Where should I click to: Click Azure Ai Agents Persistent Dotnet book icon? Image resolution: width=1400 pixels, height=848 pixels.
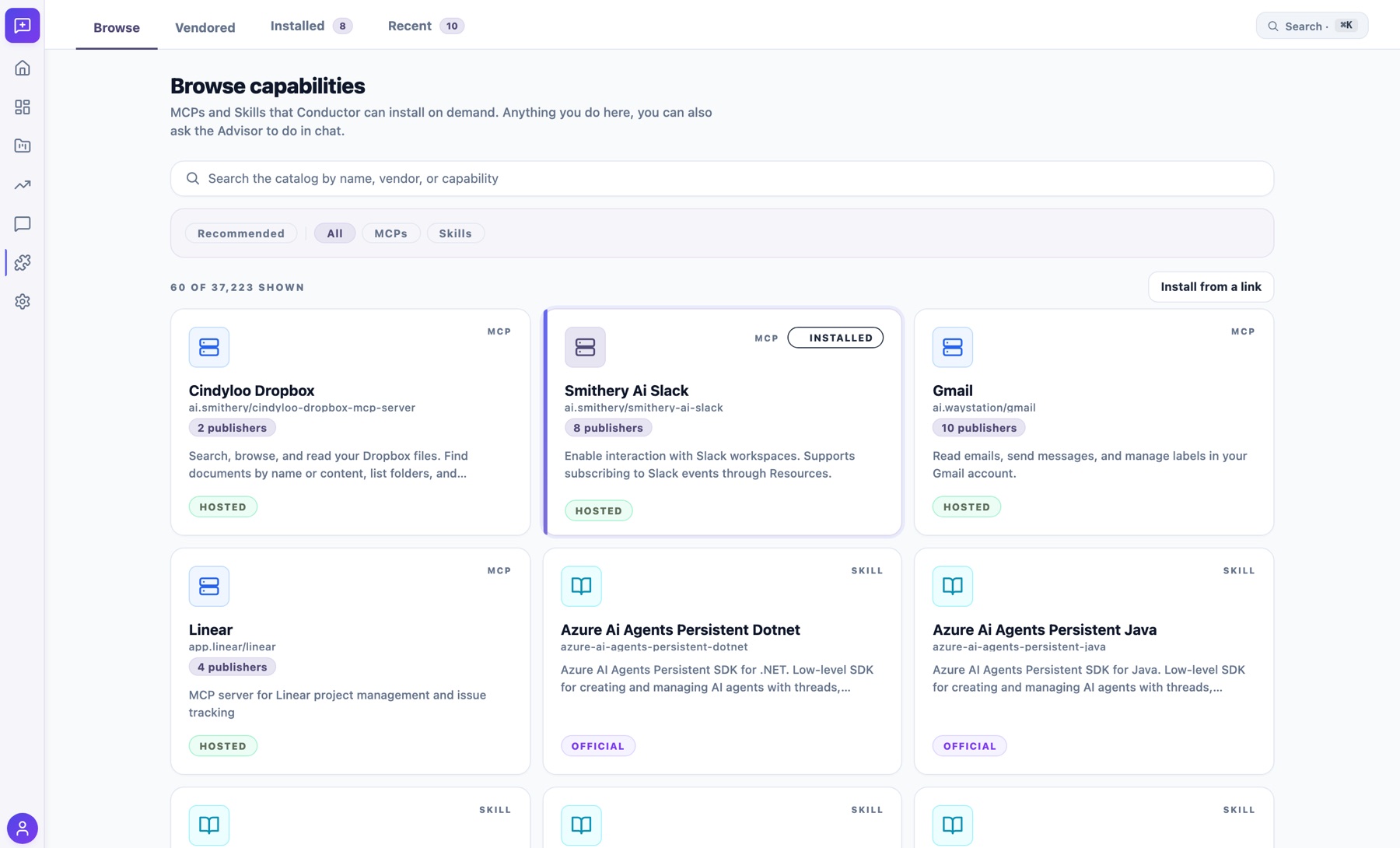pyautogui.click(x=581, y=586)
